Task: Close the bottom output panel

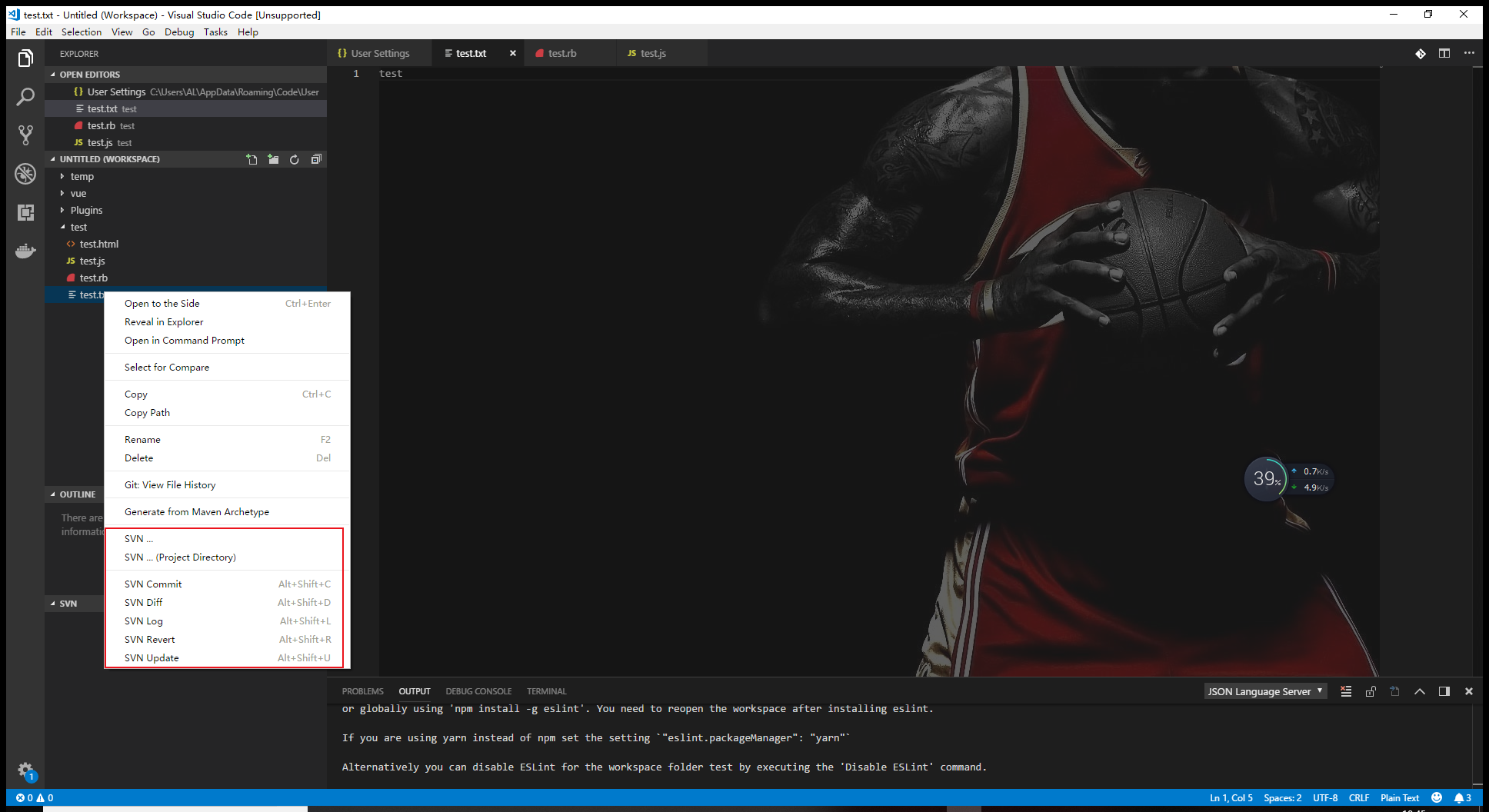Action: tap(1469, 691)
